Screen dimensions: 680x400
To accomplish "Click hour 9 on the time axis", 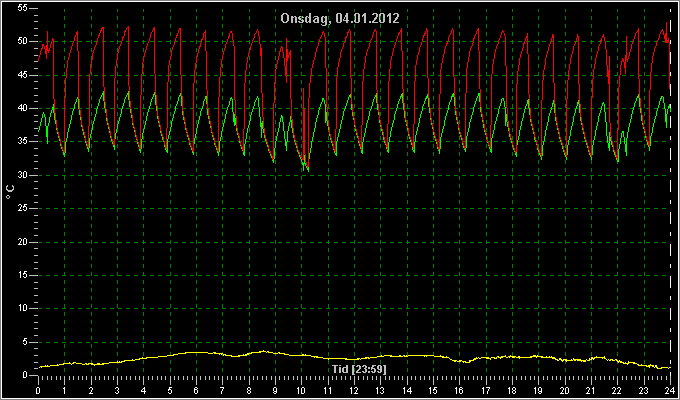I will click(275, 391).
